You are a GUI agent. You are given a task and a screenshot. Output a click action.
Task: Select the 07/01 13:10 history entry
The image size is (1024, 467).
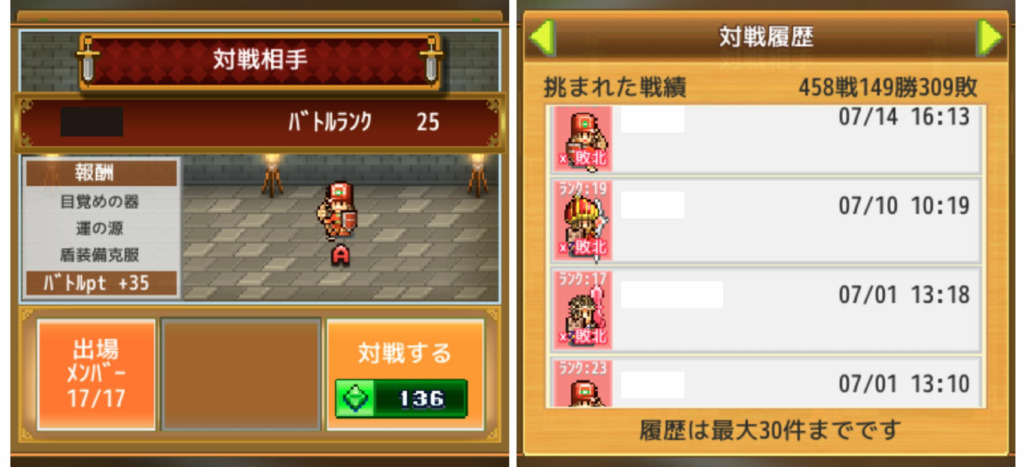pos(765,382)
